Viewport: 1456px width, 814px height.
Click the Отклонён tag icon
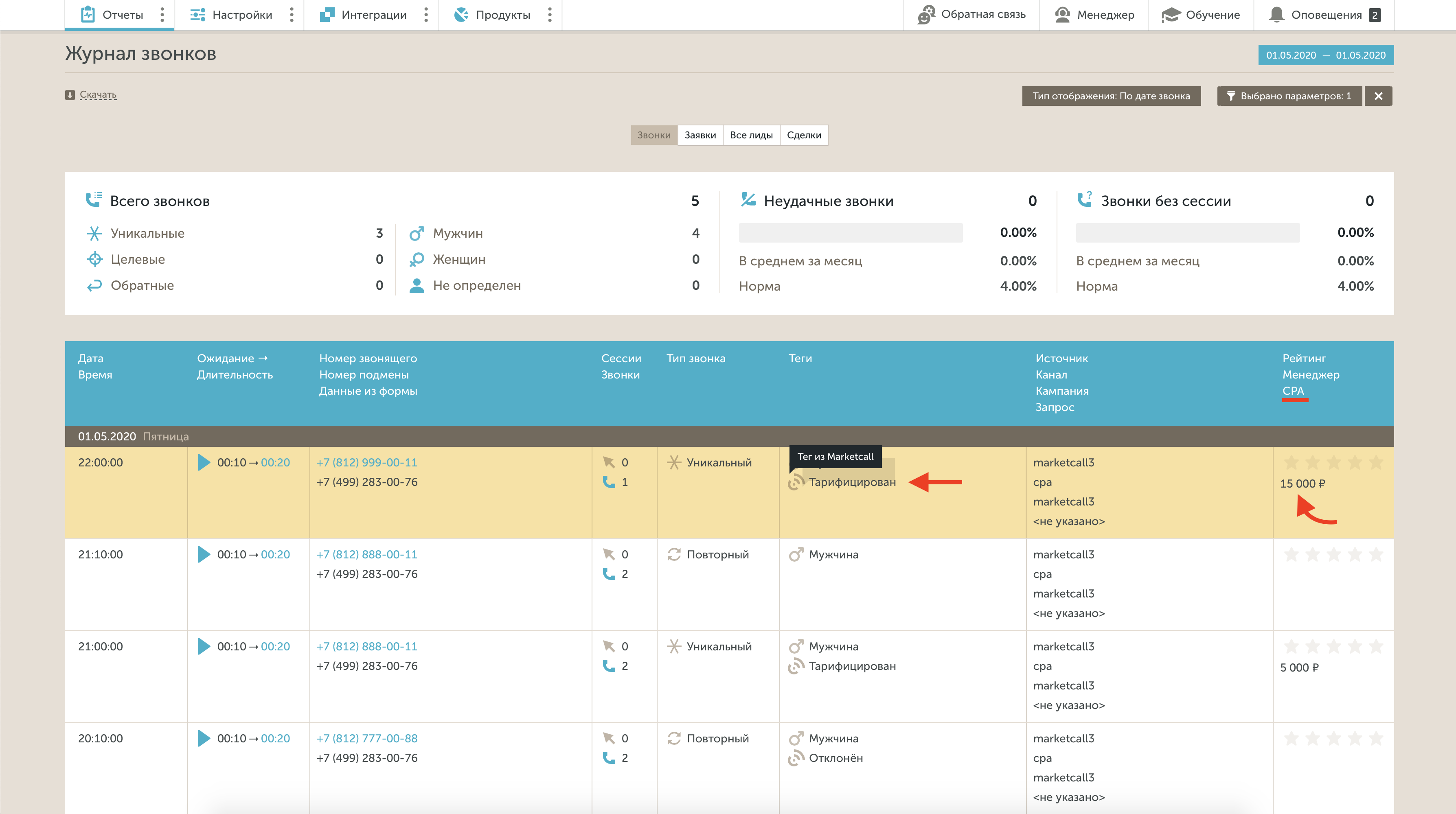tap(796, 758)
